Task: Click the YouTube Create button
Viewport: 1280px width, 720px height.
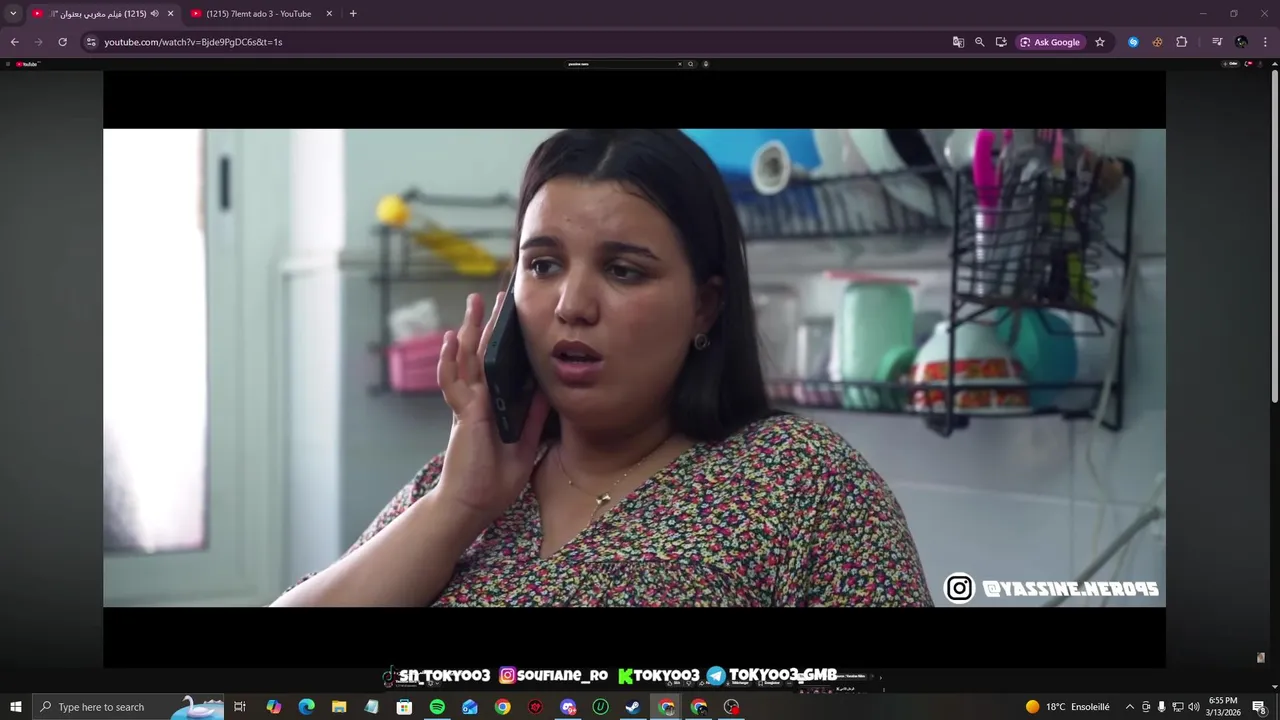Action: (x=1231, y=64)
